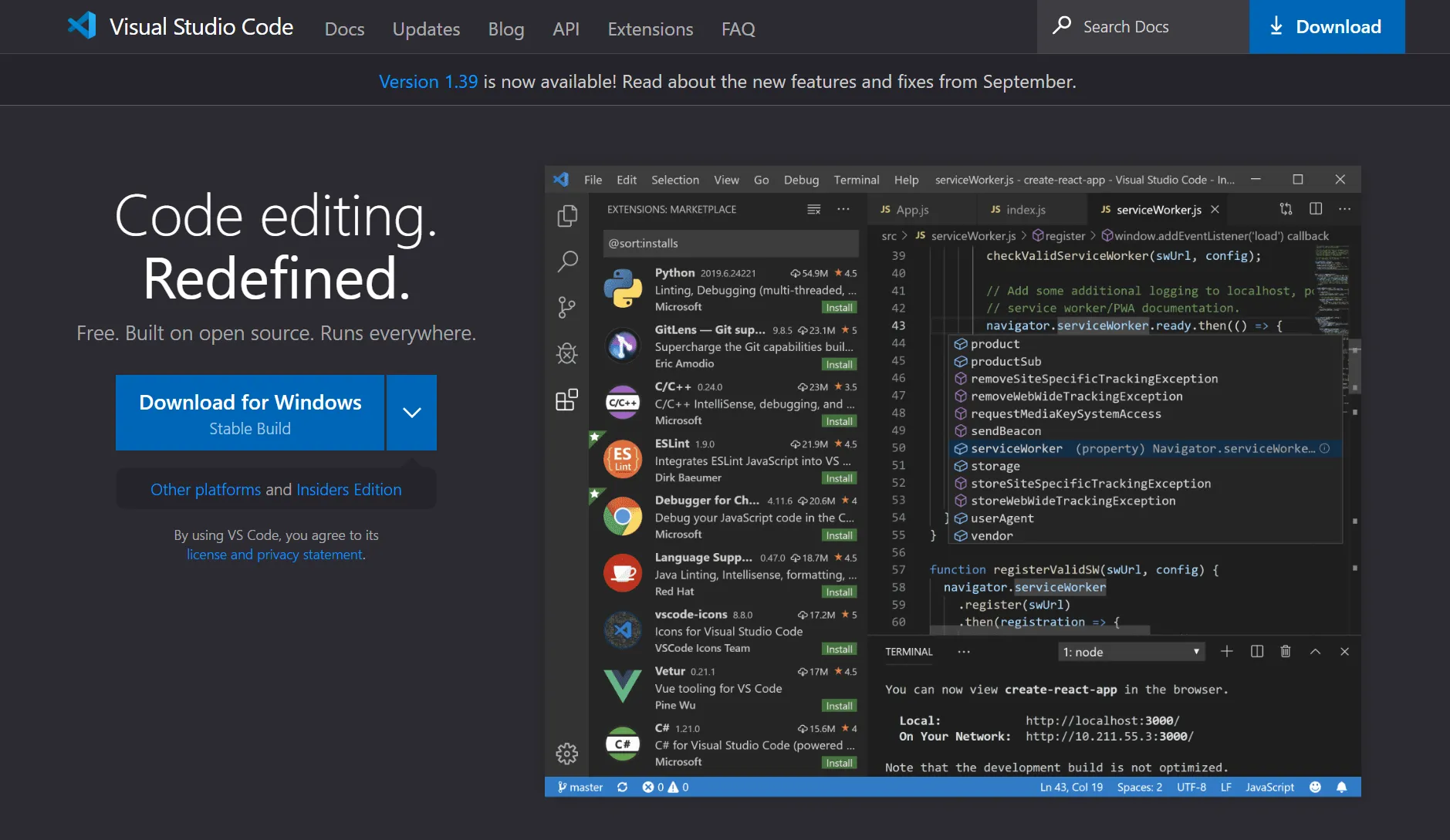Click the Split Editor icon
Viewport: 1450px width, 840px height.
pyautogui.click(x=1315, y=209)
